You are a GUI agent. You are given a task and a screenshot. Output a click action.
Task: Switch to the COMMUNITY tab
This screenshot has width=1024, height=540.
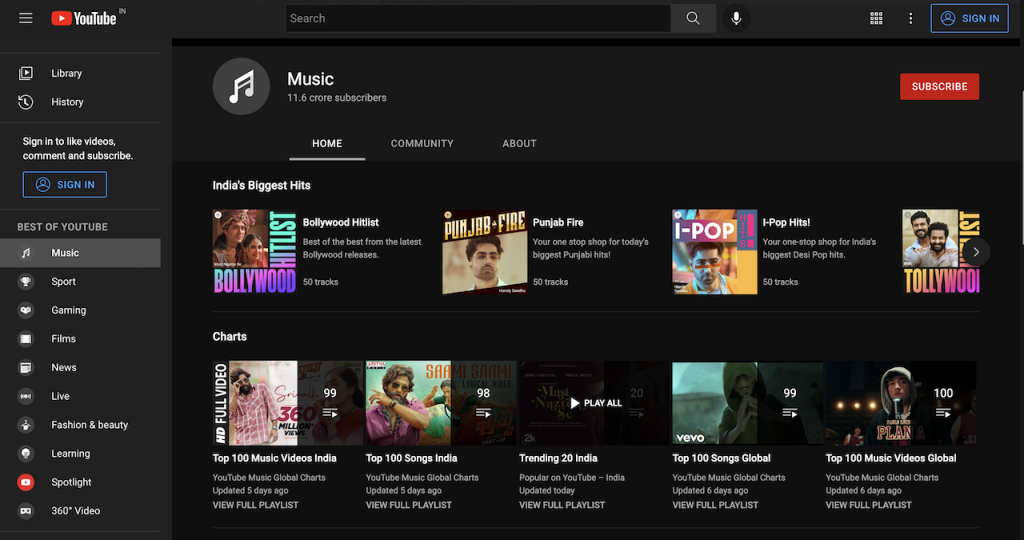[422, 144]
